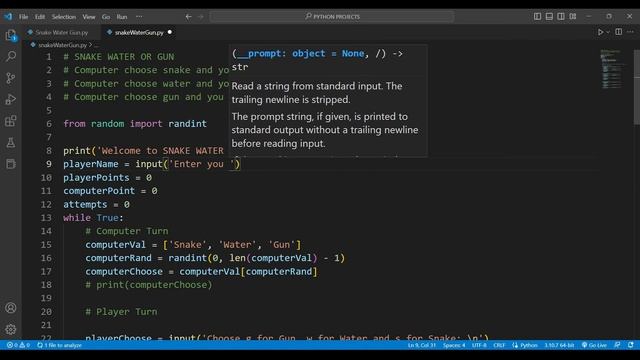Screen dimensions: 640x360
Task: Click 'computerChoose = computerVal[computerRand]' line
Action: [201, 271]
